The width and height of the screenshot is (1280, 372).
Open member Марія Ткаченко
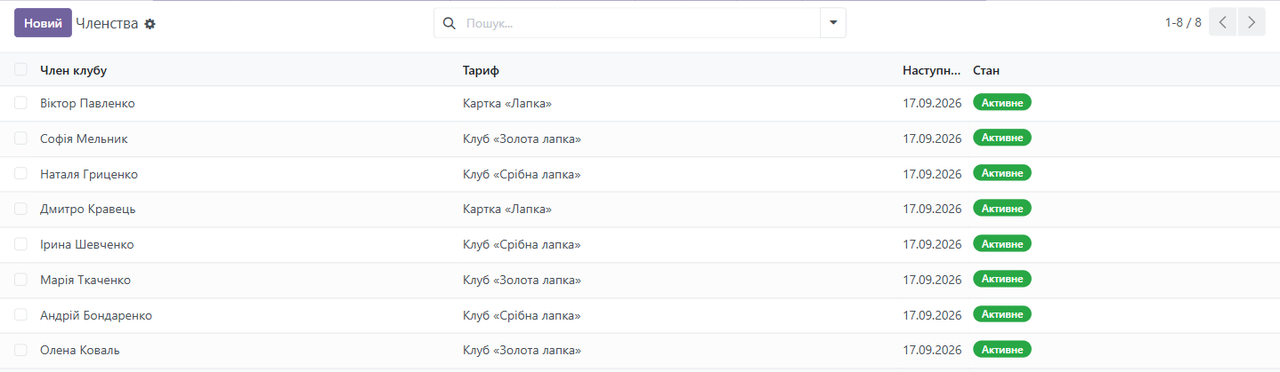(85, 280)
